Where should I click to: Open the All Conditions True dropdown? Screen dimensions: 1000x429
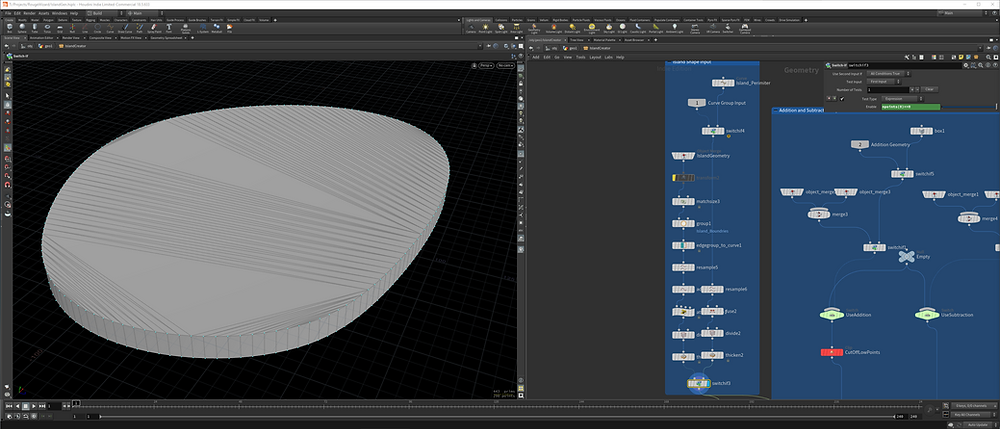(x=888, y=74)
